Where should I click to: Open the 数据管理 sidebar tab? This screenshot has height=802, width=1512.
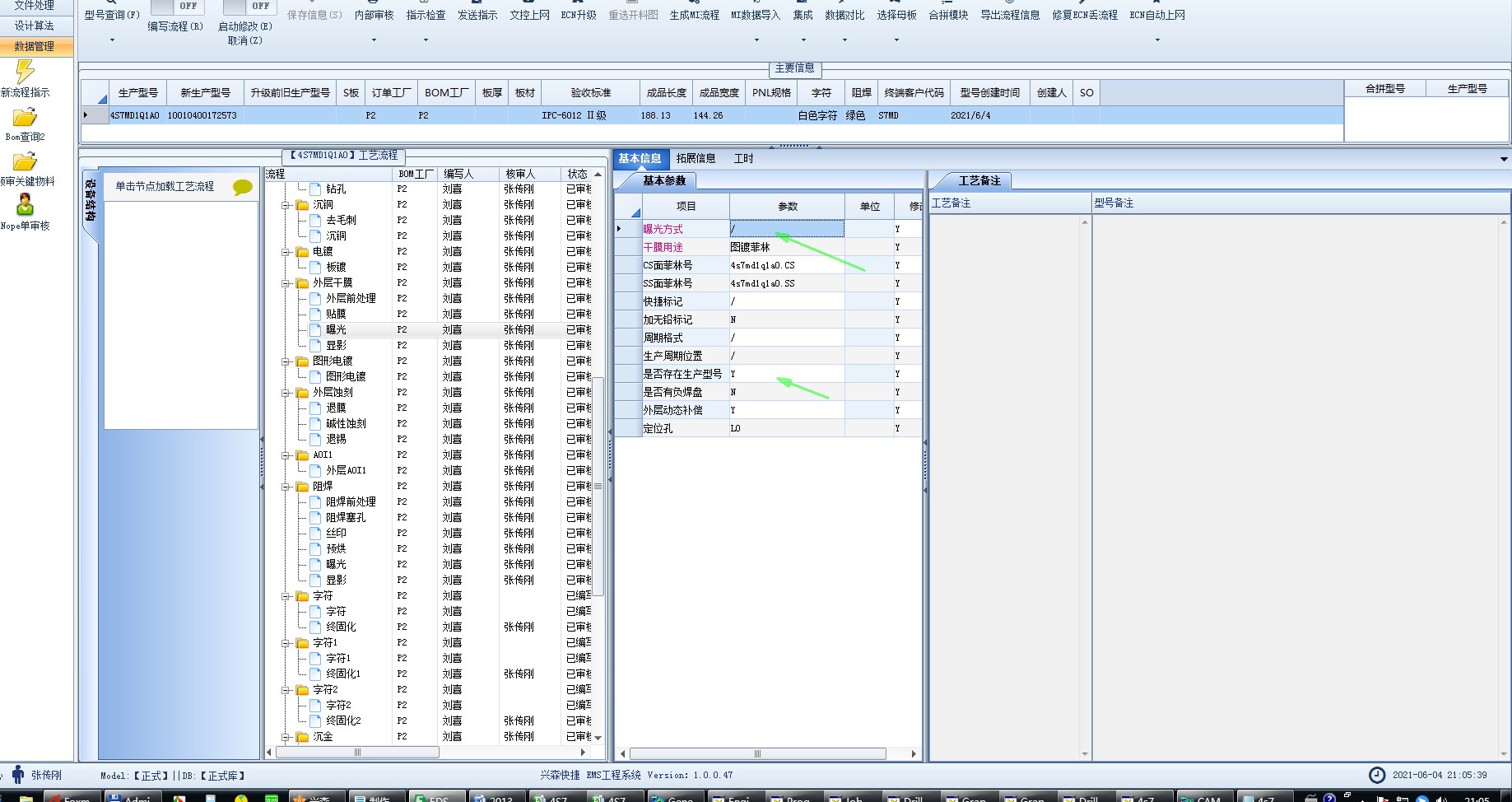tap(35, 46)
